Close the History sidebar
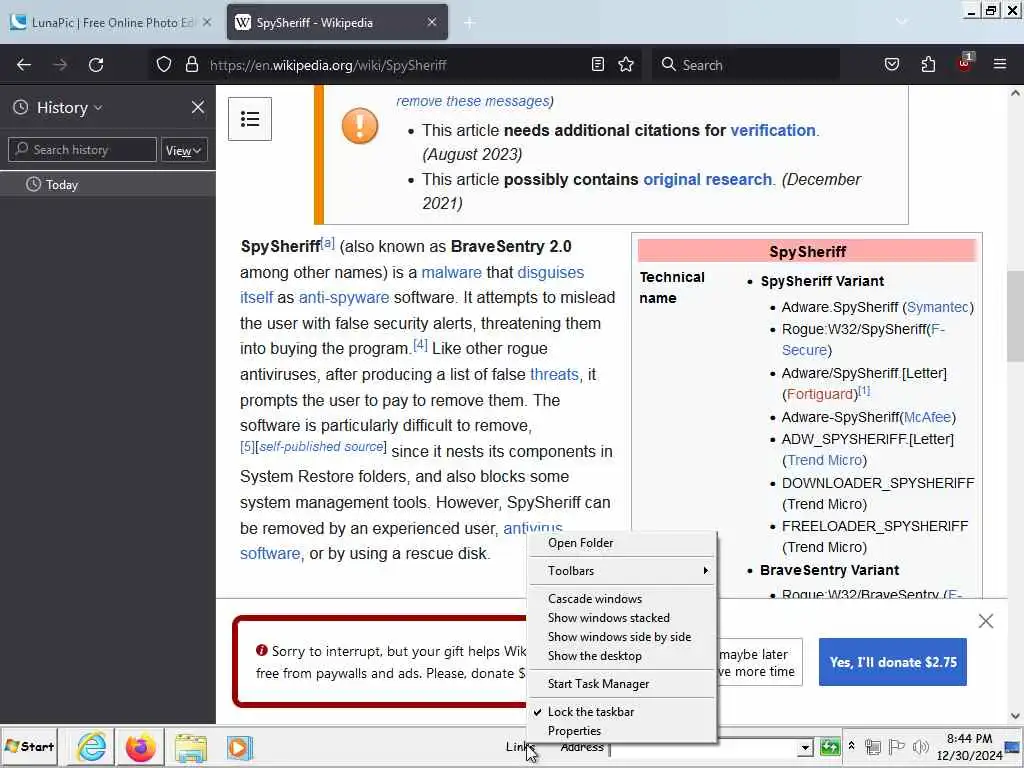 pos(198,107)
